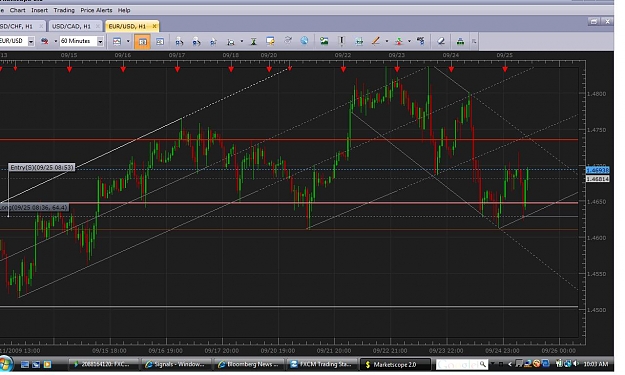Click the hourglass-shaped toolbar icon
625x375 pixels.
click(253, 41)
